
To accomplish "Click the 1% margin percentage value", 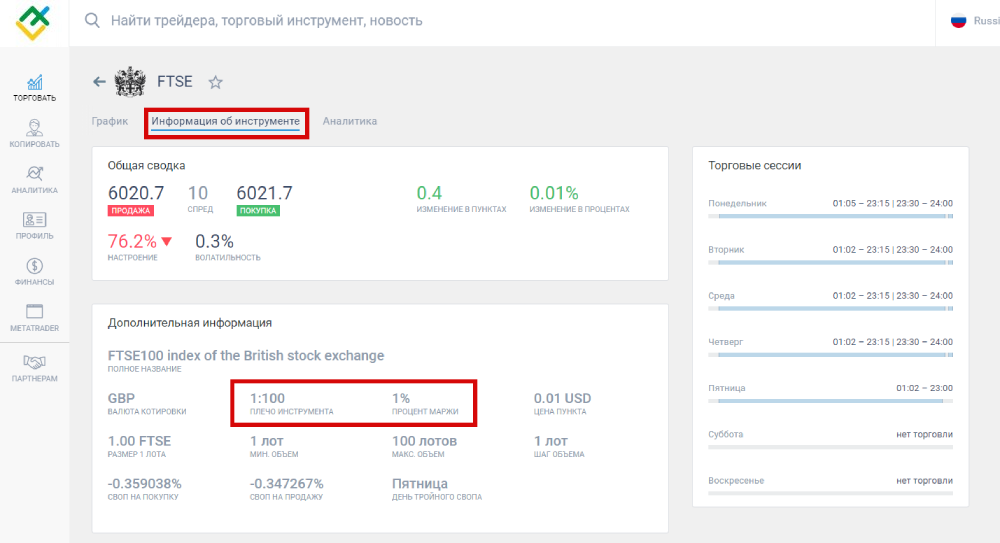I will click(x=401, y=398).
